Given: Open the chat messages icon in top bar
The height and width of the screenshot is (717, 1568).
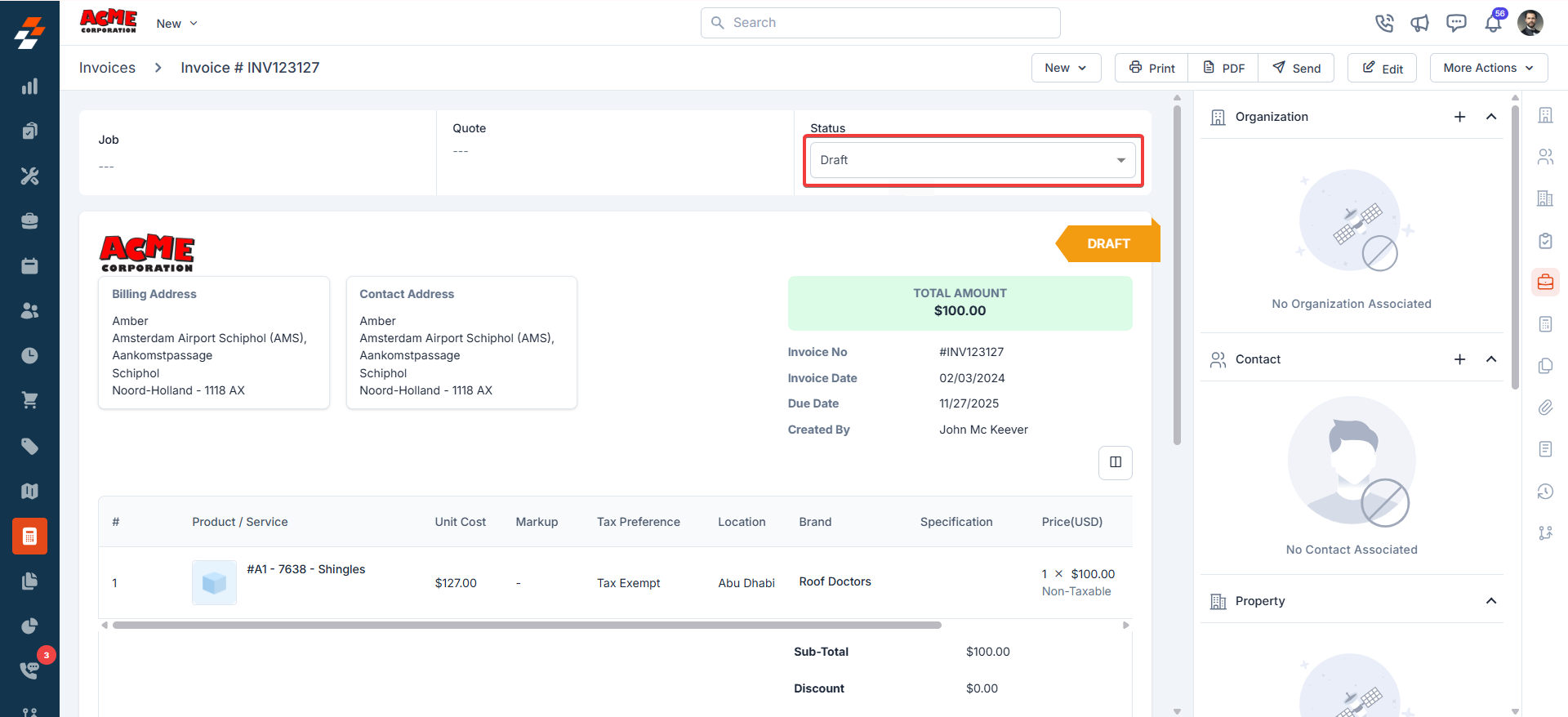Looking at the screenshot, I should 1456,23.
